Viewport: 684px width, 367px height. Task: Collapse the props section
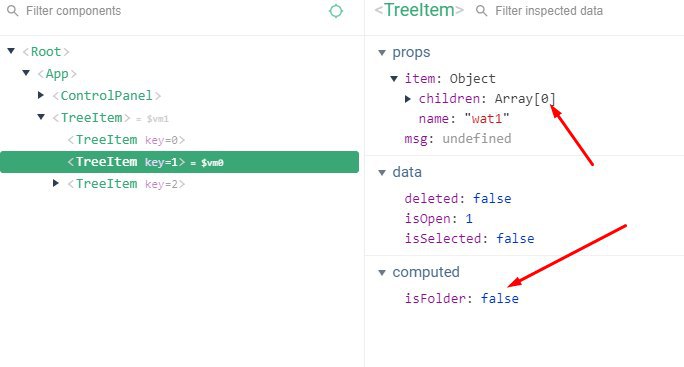point(382,53)
